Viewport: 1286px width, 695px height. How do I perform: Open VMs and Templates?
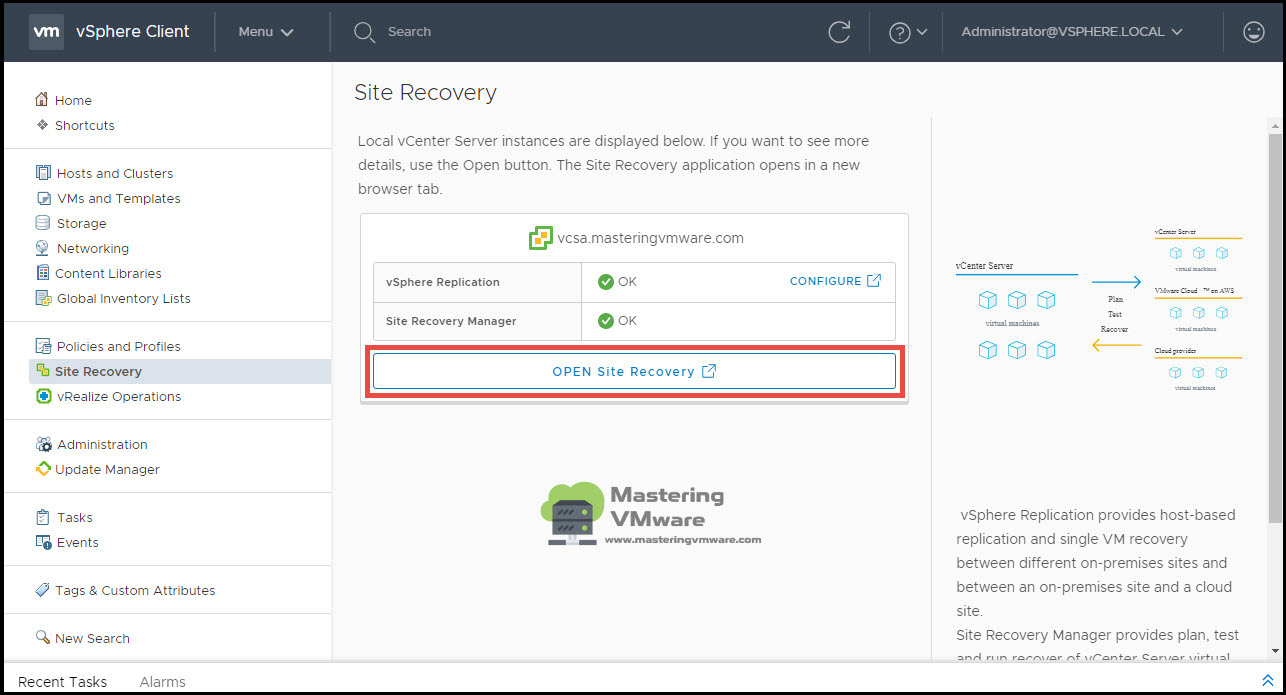[x=119, y=198]
